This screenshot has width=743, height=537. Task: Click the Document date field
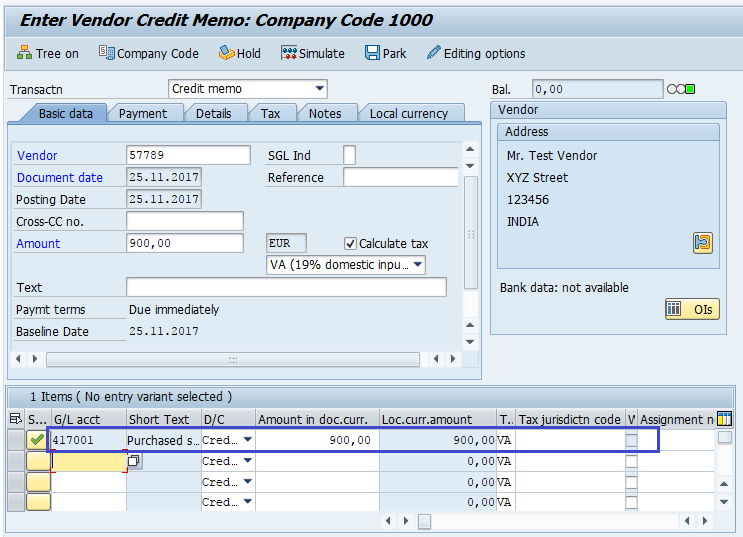pos(164,177)
